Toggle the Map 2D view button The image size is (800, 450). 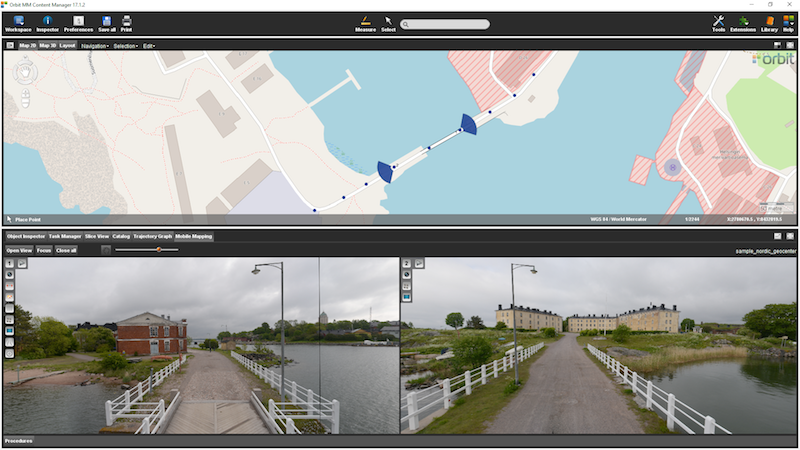[27, 45]
